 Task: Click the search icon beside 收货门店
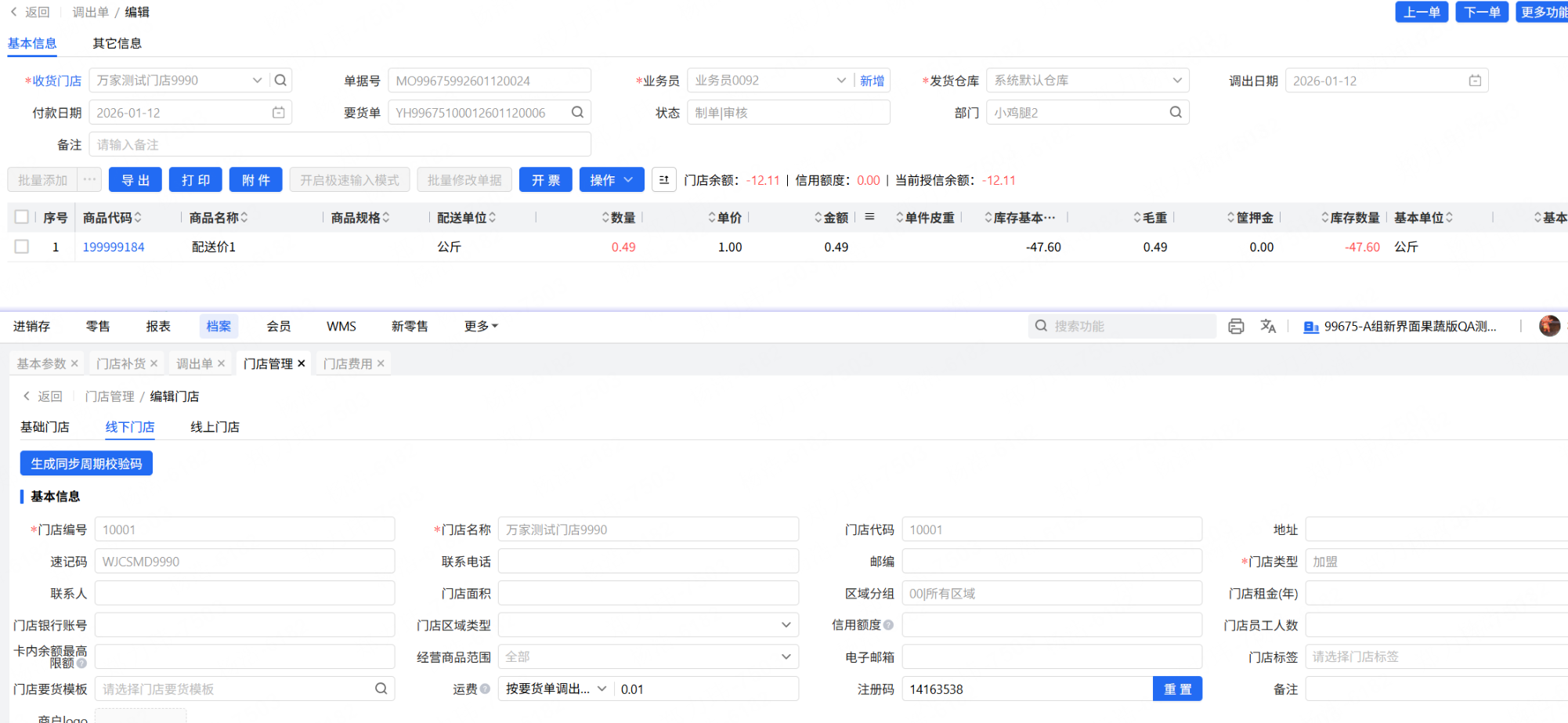coord(280,80)
